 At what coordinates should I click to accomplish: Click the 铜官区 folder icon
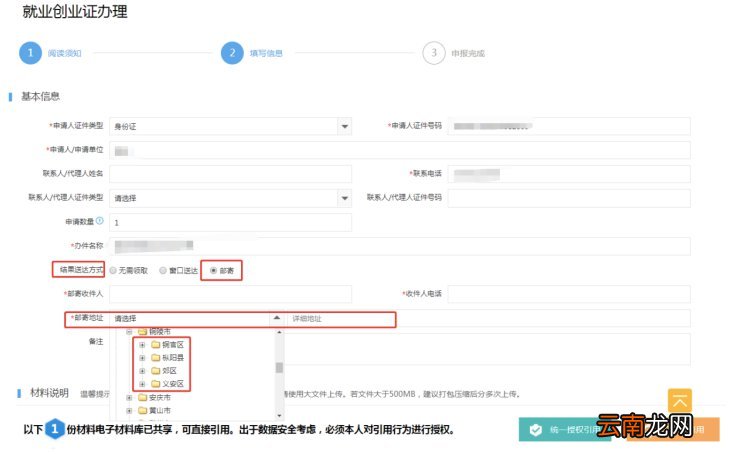(156, 345)
